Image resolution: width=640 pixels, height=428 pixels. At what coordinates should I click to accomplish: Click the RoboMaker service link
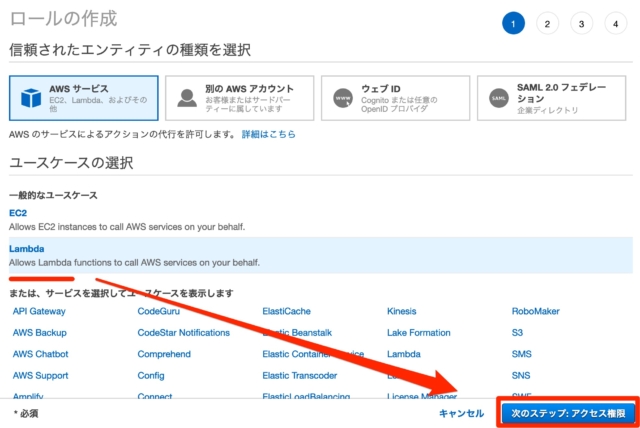pos(536,311)
